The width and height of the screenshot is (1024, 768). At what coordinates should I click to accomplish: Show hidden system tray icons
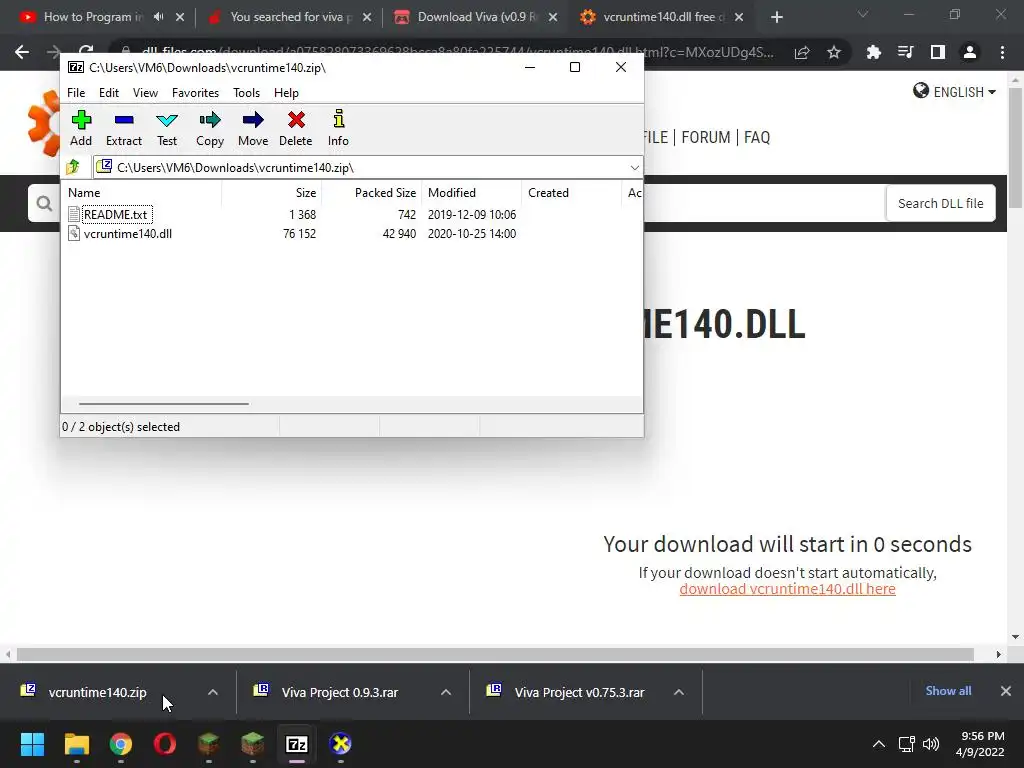879,744
